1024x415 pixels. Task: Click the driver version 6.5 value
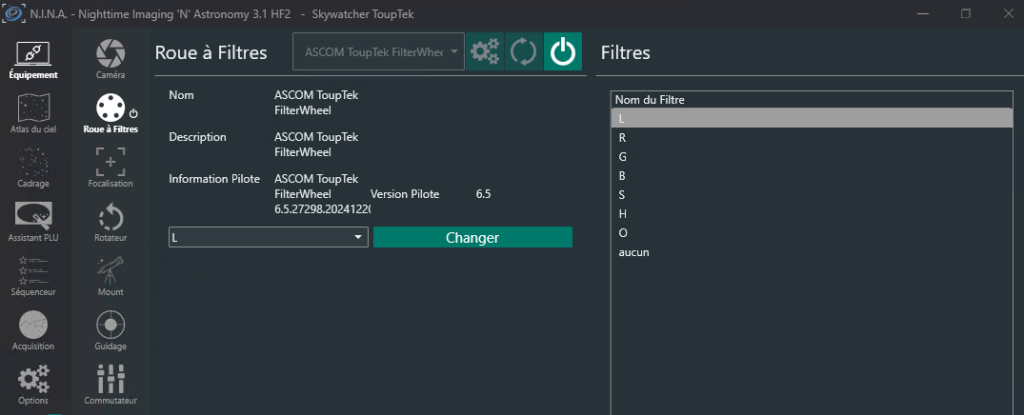(x=483, y=194)
